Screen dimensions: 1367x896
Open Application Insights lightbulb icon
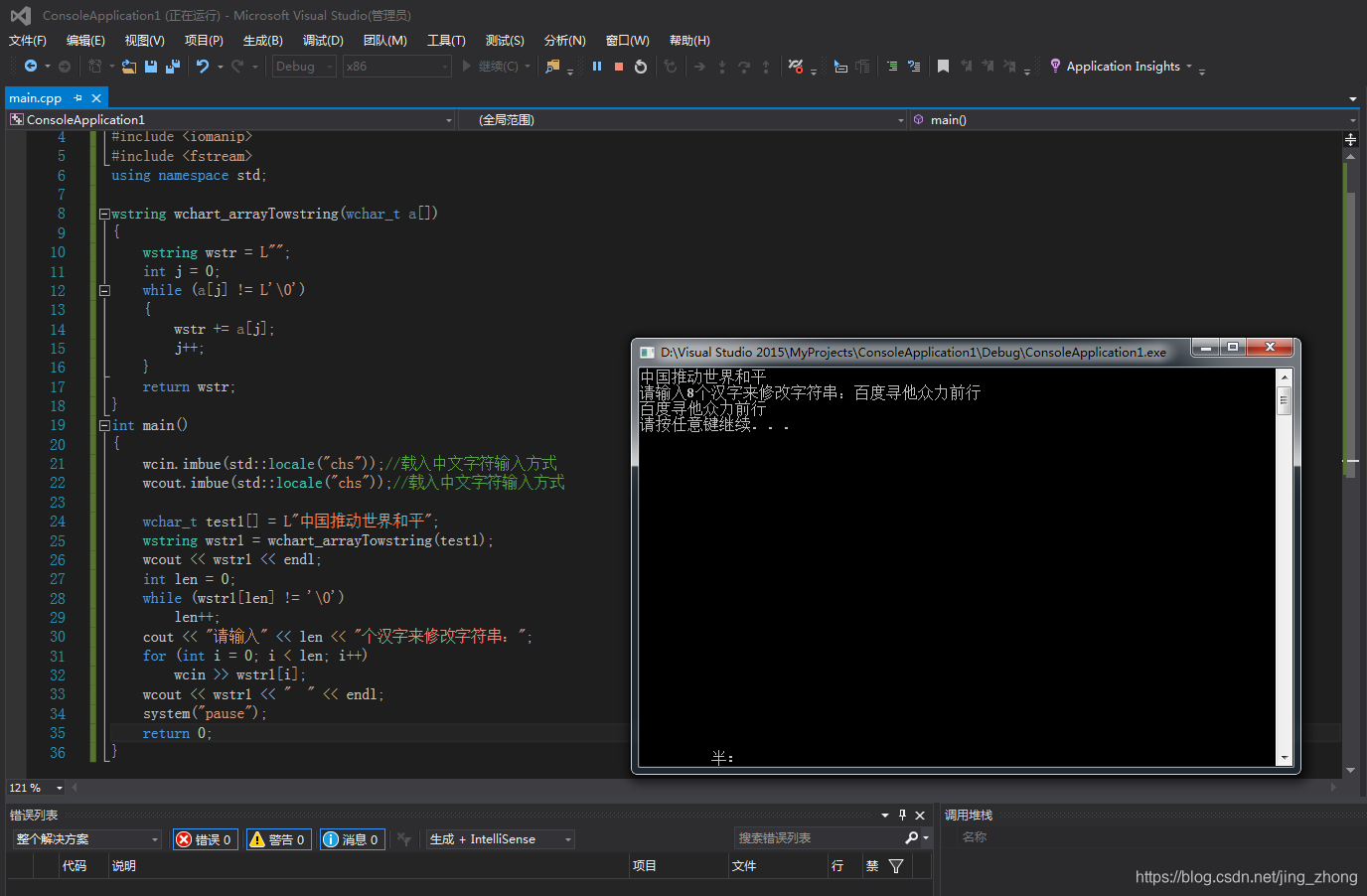click(x=1054, y=66)
